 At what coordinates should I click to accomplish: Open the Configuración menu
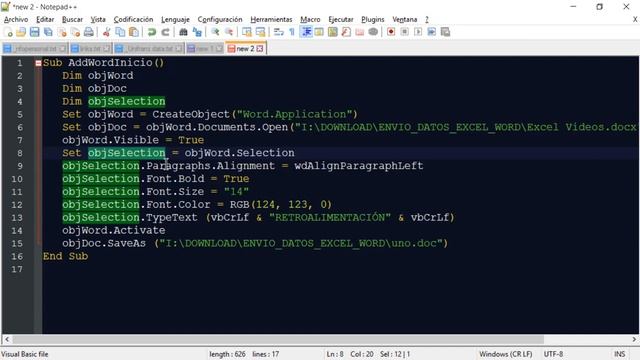(x=220, y=19)
